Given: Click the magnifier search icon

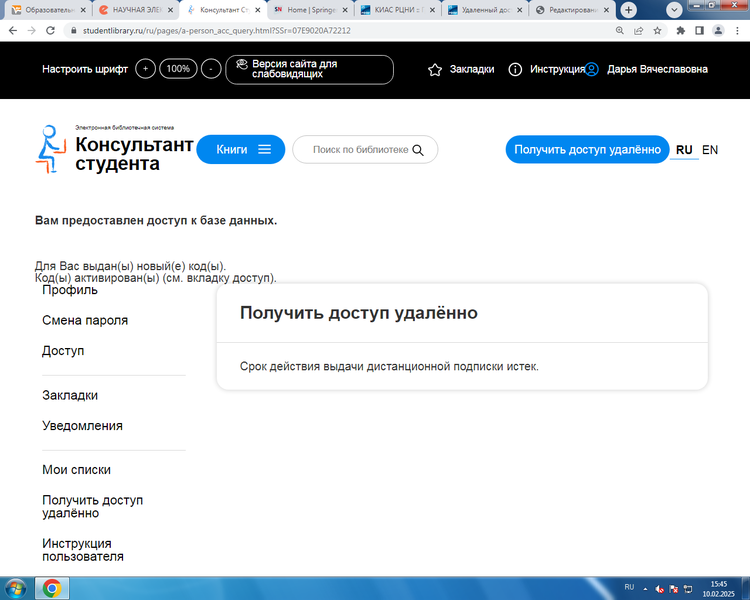Looking at the screenshot, I should pos(418,150).
